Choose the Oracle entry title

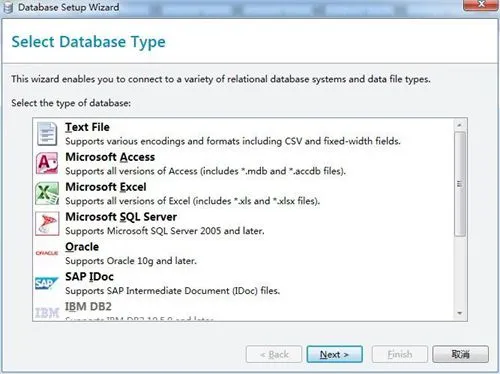coord(82,247)
